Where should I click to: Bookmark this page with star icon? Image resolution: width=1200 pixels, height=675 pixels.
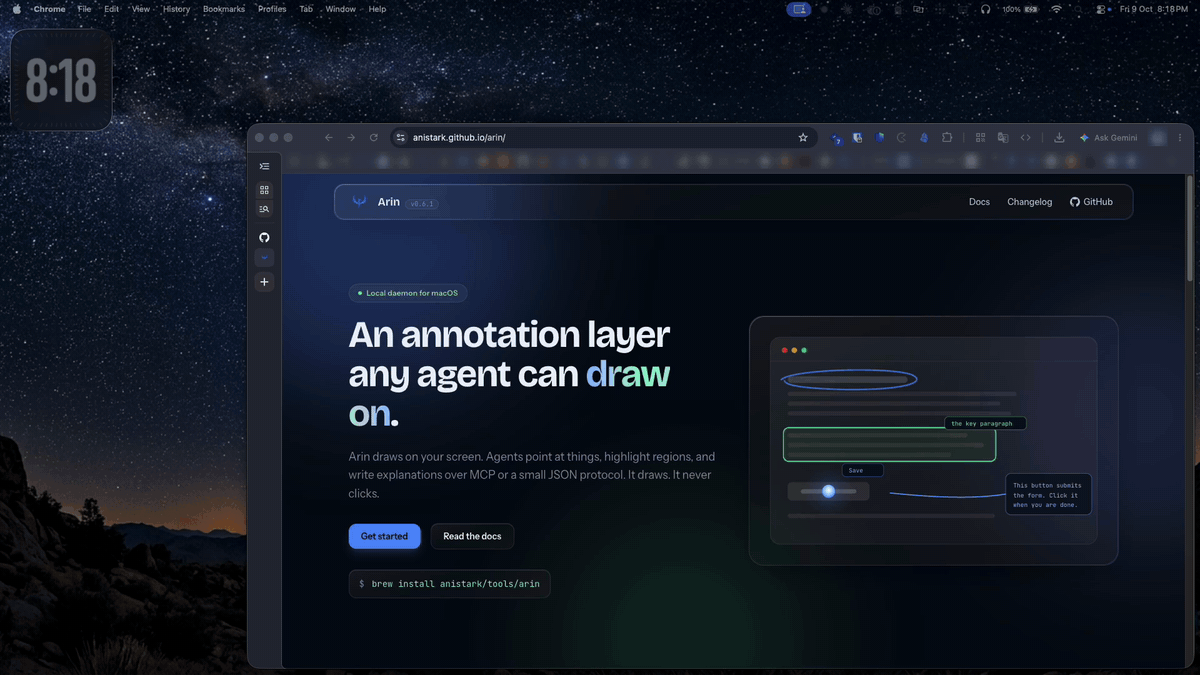[803, 138]
